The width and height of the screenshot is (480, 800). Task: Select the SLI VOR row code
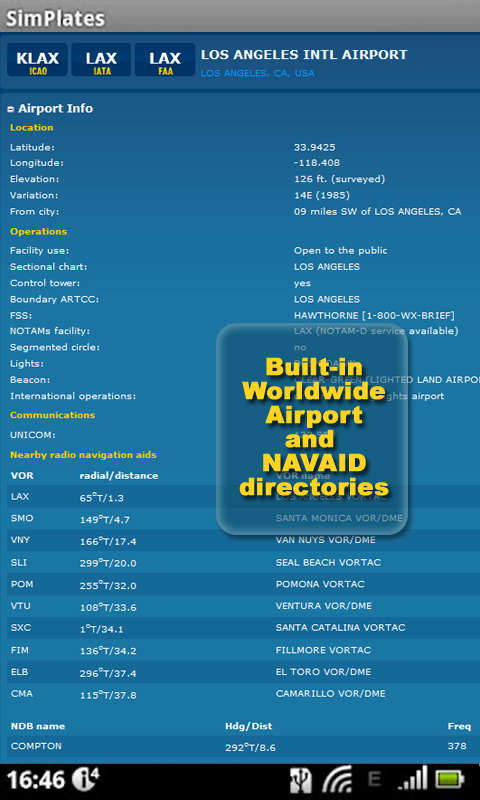pyautogui.click(x=19, y=562)
